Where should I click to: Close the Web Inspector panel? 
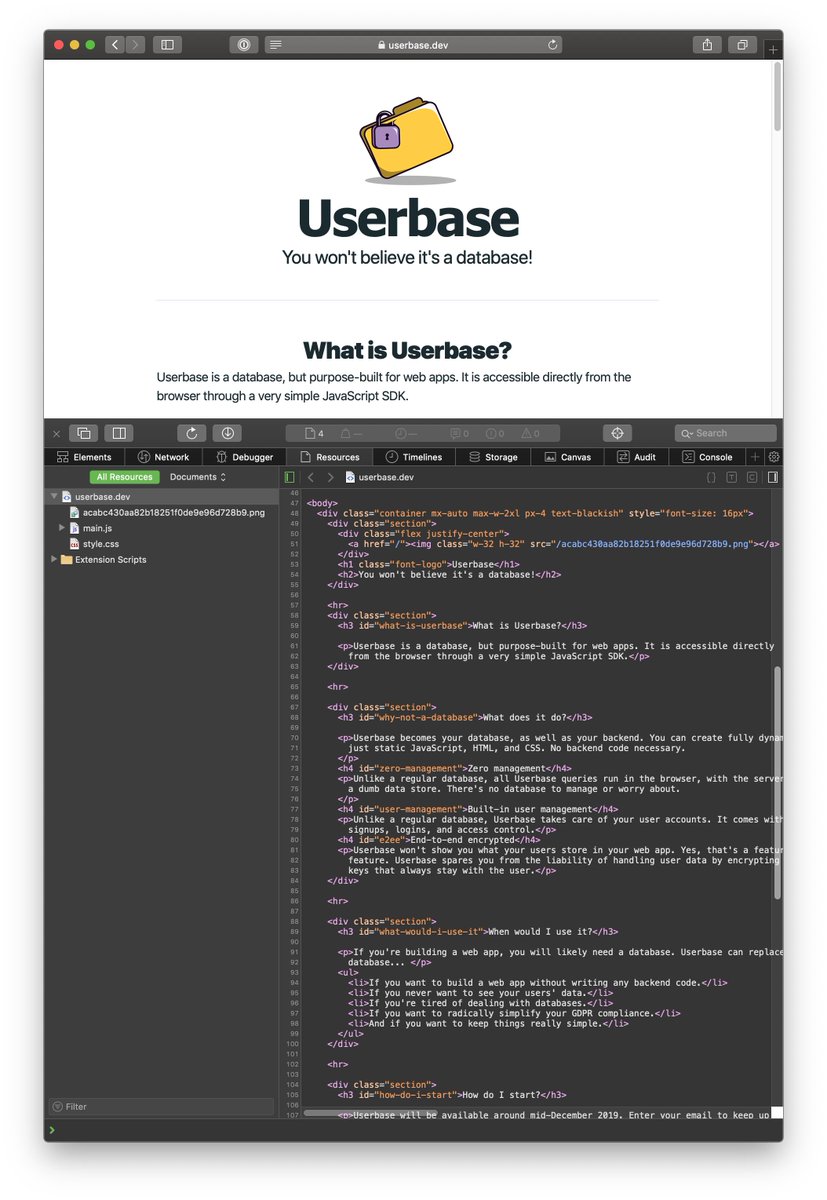[56, 433]
